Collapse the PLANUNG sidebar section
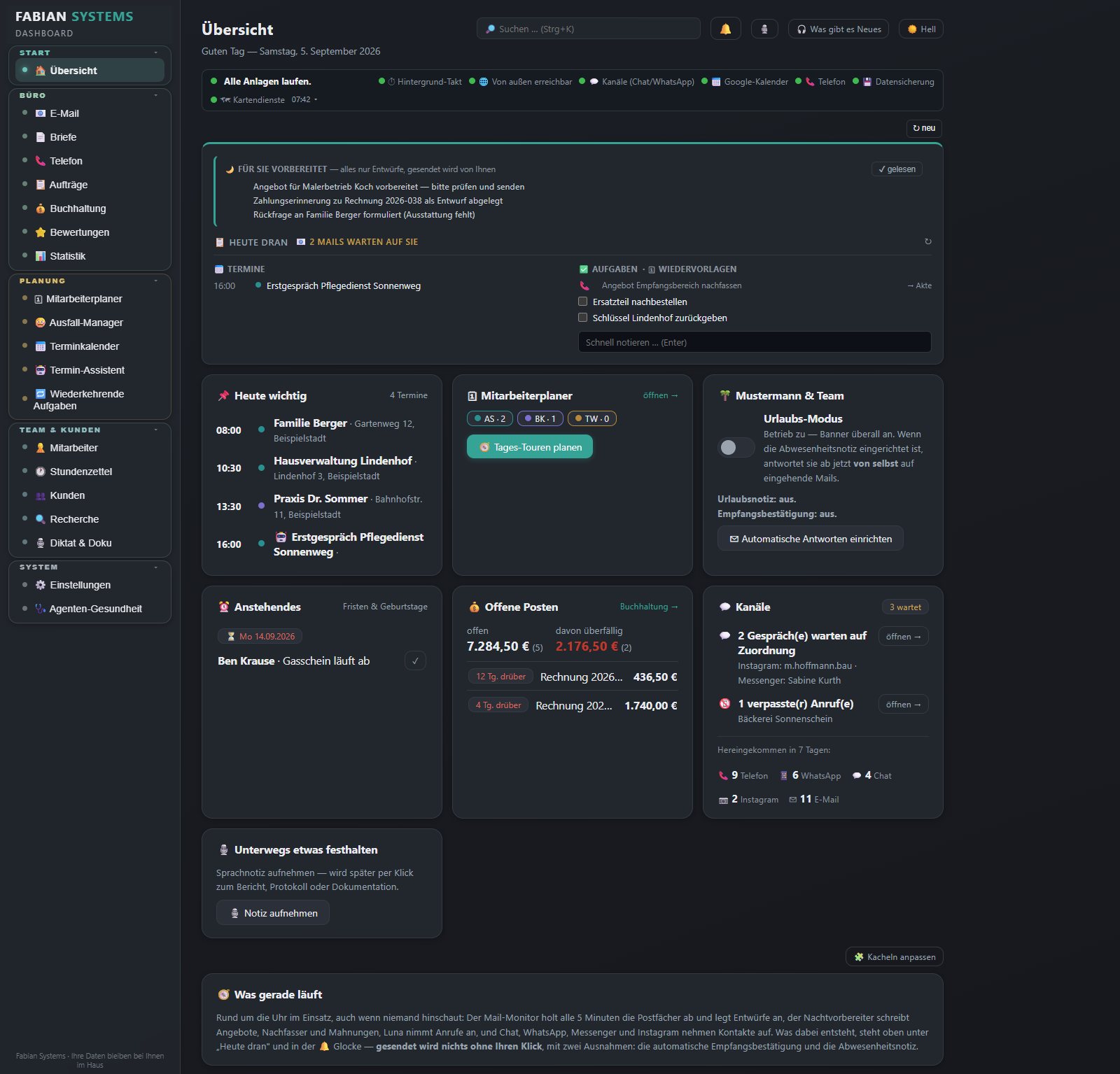 click(155, 281)
